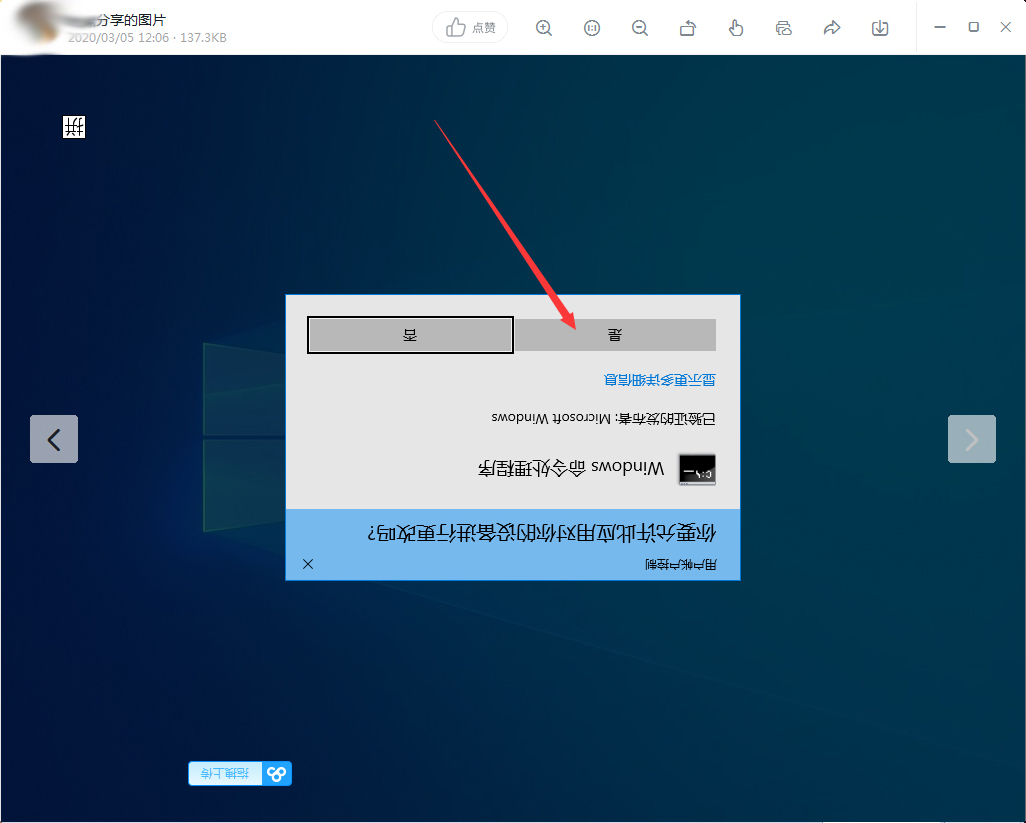Click the white 拼 icon on the image
Image resolution: width=1026 pixels, height=823 pixels.
74,127
